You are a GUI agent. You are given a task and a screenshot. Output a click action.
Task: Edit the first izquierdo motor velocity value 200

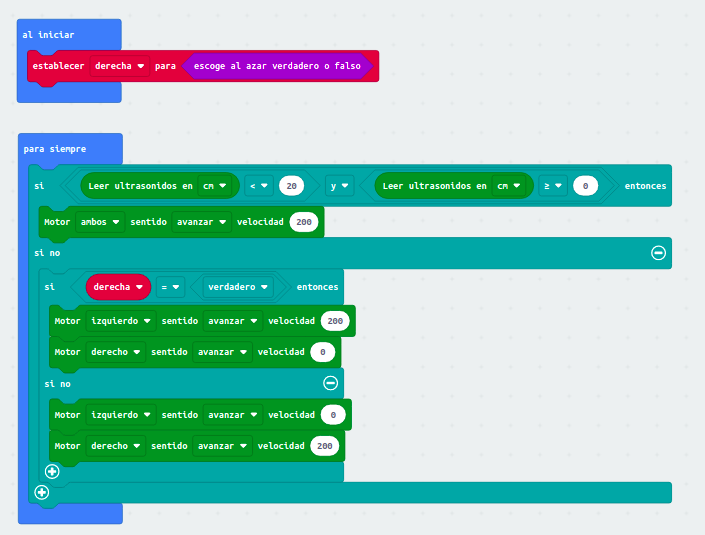pos(335,321)
